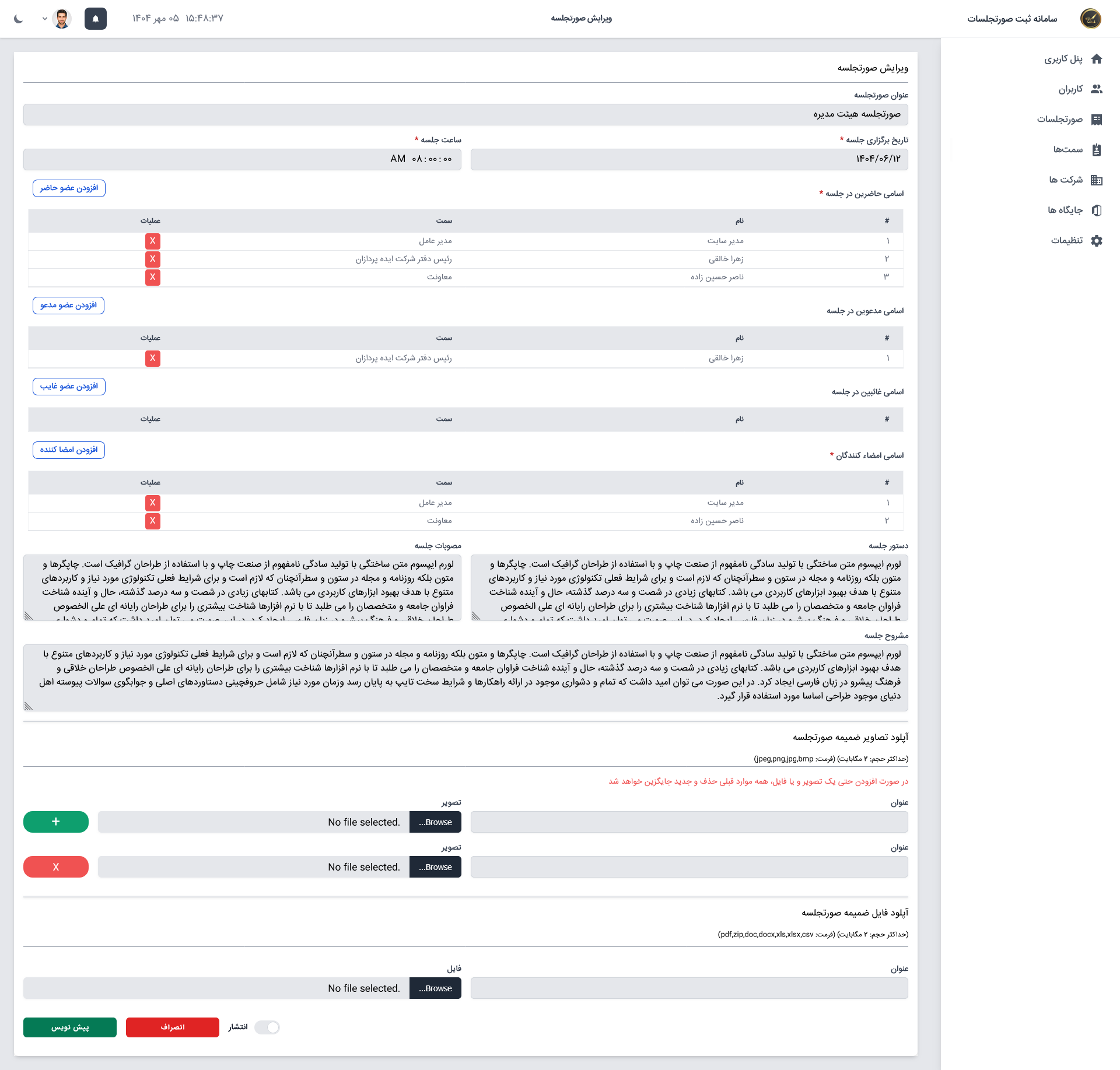The image size is (1120, 1070).
Task: Open the meeting date field ۱۴۰۴/۰۶/۱۲
Action: 689,159
